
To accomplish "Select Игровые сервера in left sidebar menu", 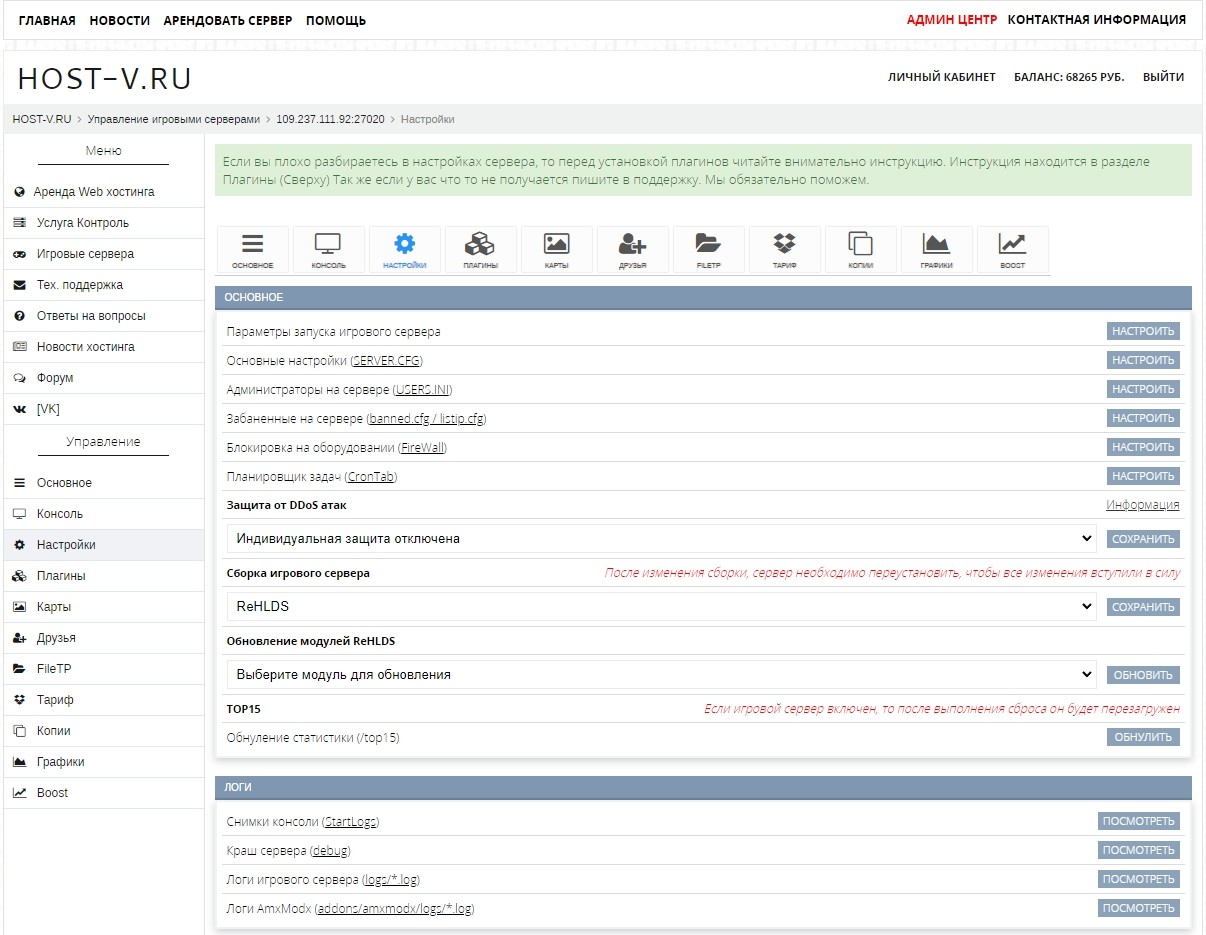I will tap(85, 254).
